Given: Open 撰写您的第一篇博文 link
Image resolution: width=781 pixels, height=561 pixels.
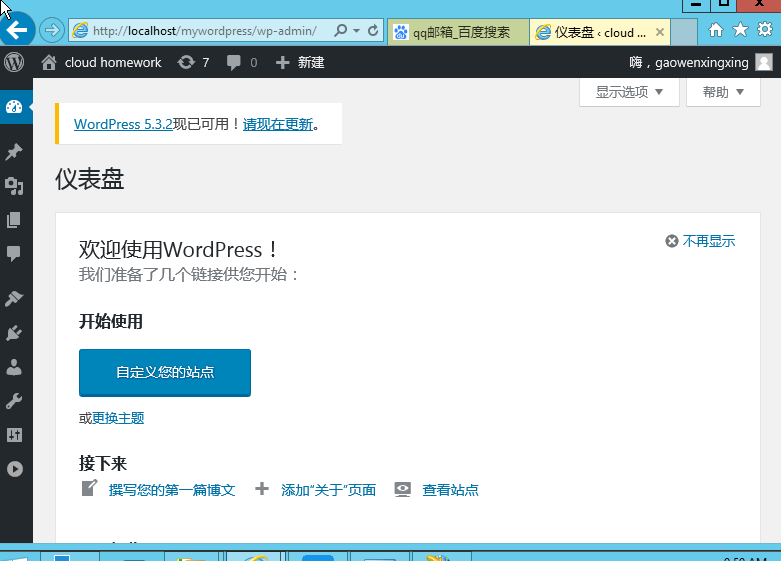Looking at the screenshot, I should pyautogui.click(x=172, y=490).
